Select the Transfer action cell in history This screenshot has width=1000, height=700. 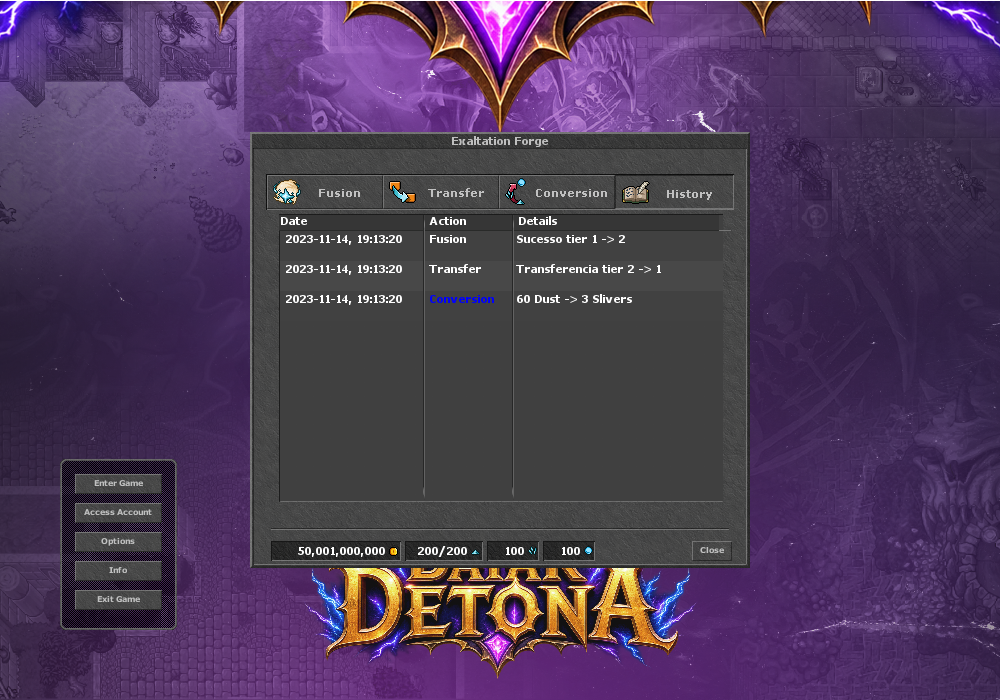click(x=455, y=269)
